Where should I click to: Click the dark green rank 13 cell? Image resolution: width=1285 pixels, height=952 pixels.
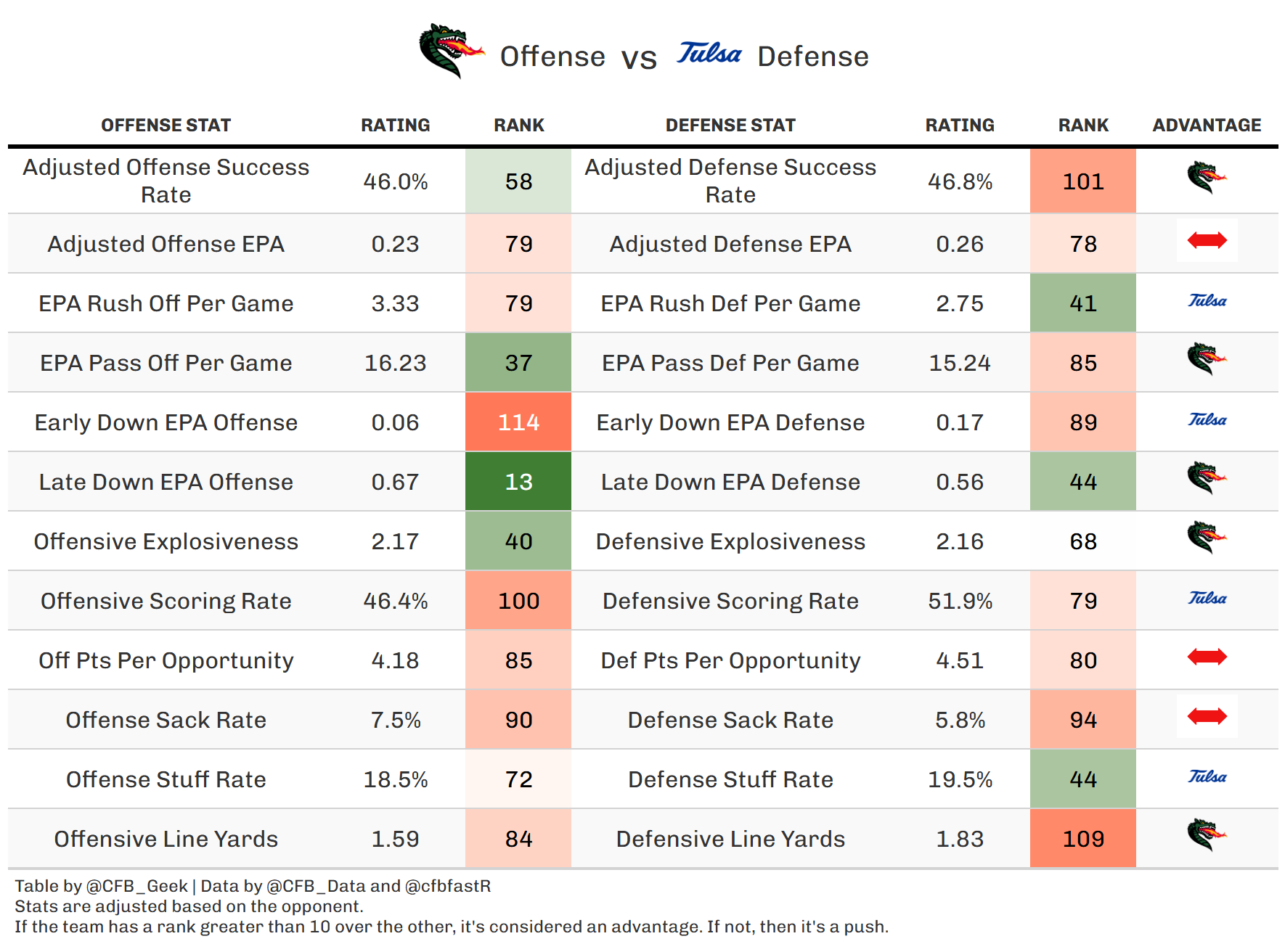coord(518,482)
